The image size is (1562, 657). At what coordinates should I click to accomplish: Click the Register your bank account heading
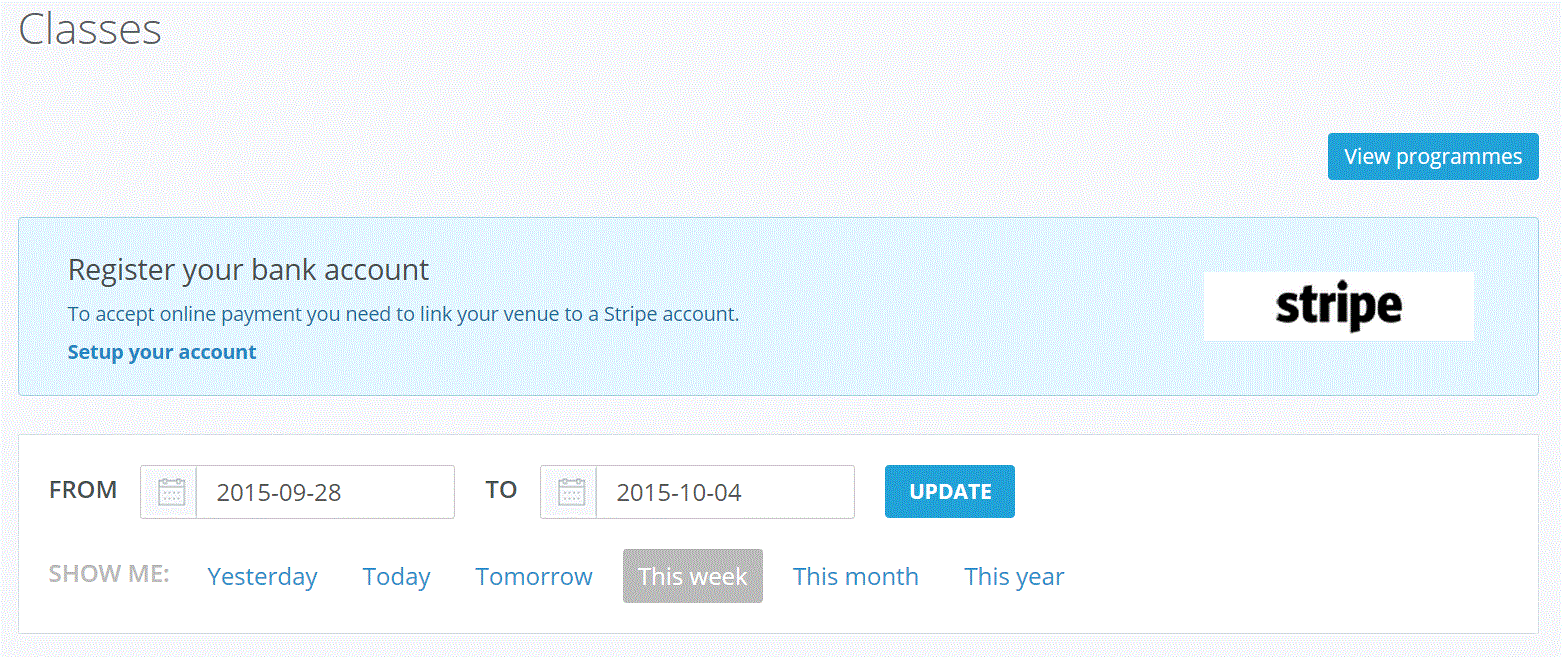[x=248, y=269]
